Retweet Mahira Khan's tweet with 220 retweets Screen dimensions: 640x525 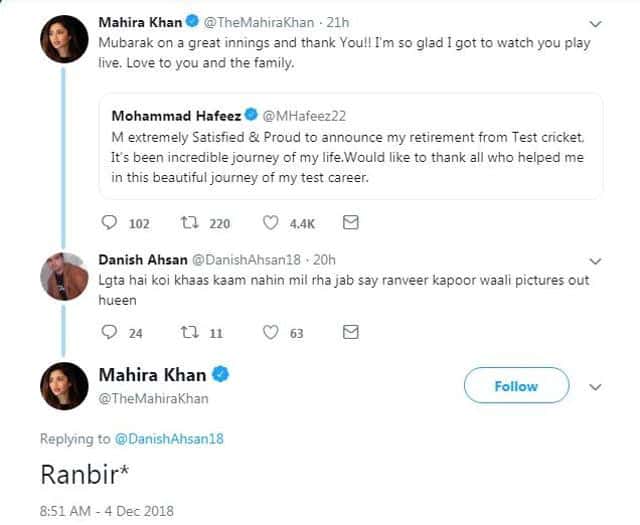pyautogui.click(x=190, y=223)
